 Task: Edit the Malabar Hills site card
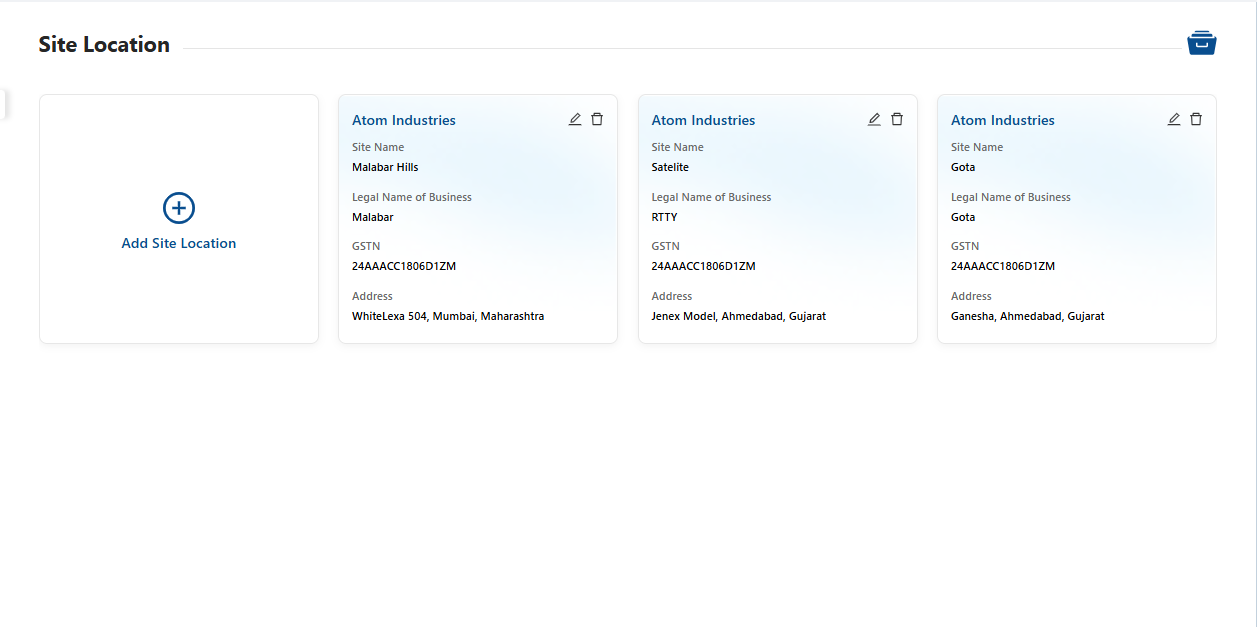(x=575, y=119)
